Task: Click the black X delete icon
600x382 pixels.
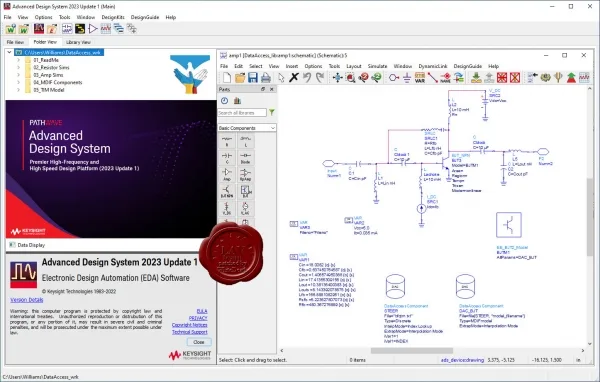Action: (293, 78)
